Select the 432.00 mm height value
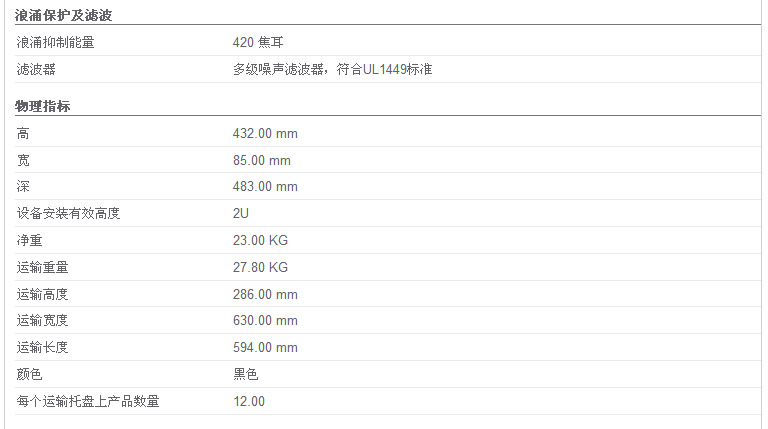This screenshot has width=768, height=429. 265,133
